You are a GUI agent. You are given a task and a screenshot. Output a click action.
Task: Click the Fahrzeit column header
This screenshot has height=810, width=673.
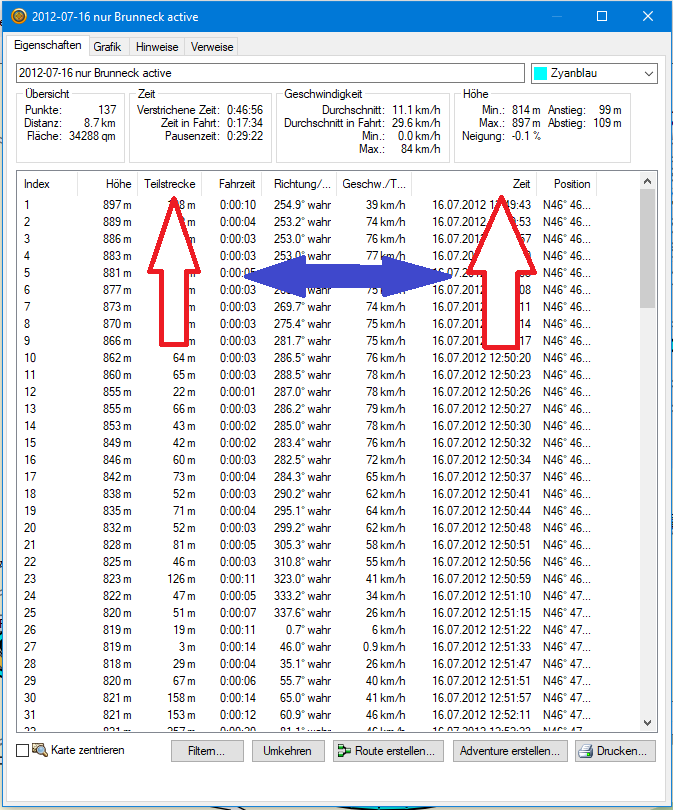click(x=237, y=184)
